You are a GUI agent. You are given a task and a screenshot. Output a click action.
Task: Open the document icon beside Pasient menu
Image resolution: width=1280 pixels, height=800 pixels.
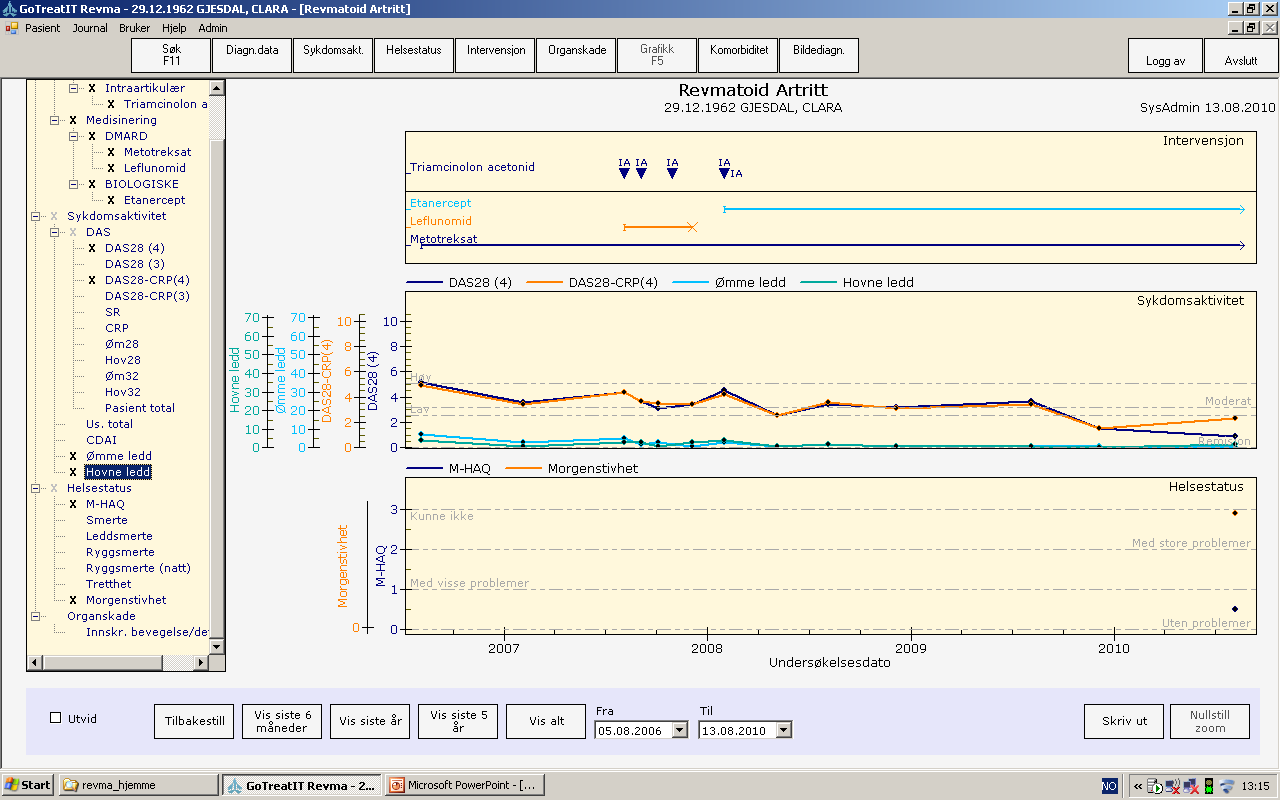12,28
